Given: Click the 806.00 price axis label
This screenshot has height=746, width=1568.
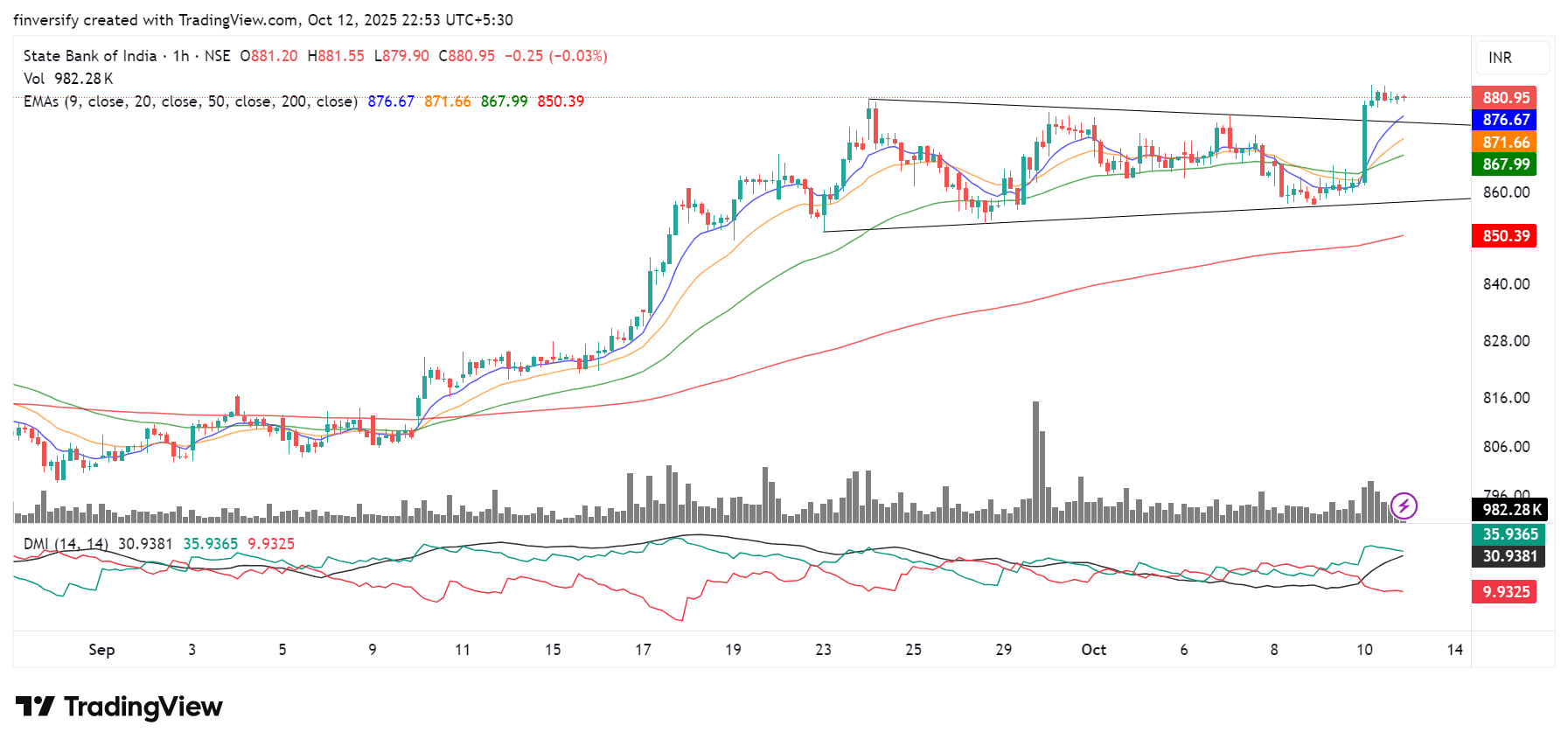Looking at the screenshot, I should point(1506,447).
